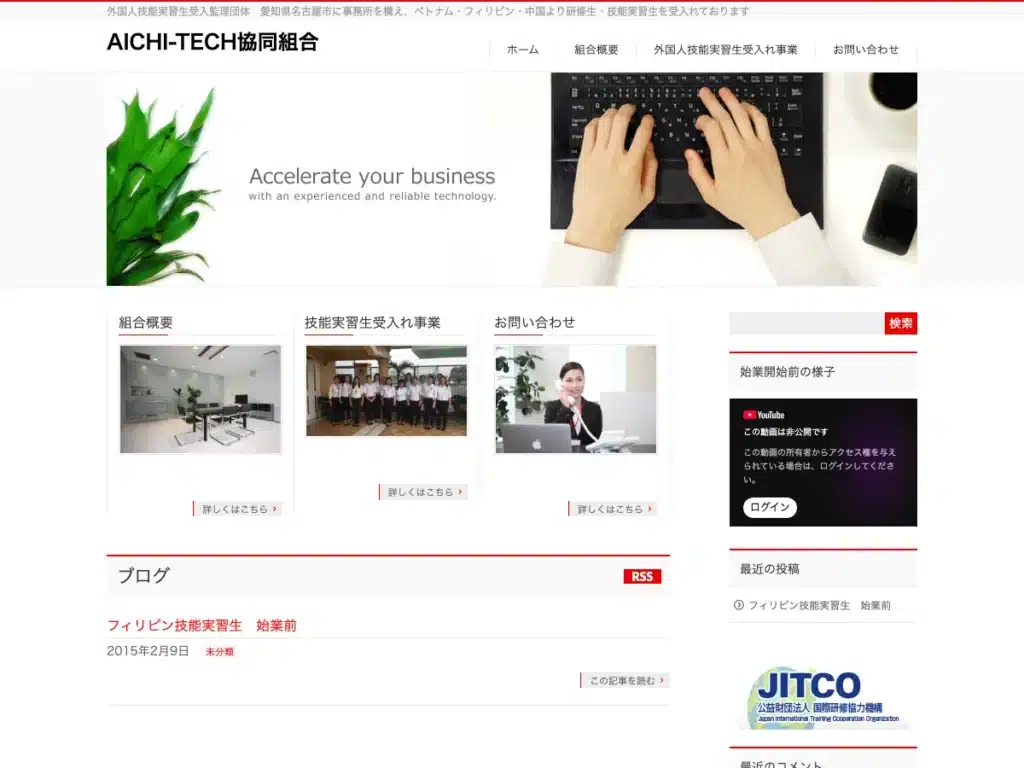Click the 技能実習生受入れ事業 section heading
Image resolution: width=1024 pixels, height=768 pixels.
click(372, 323)
